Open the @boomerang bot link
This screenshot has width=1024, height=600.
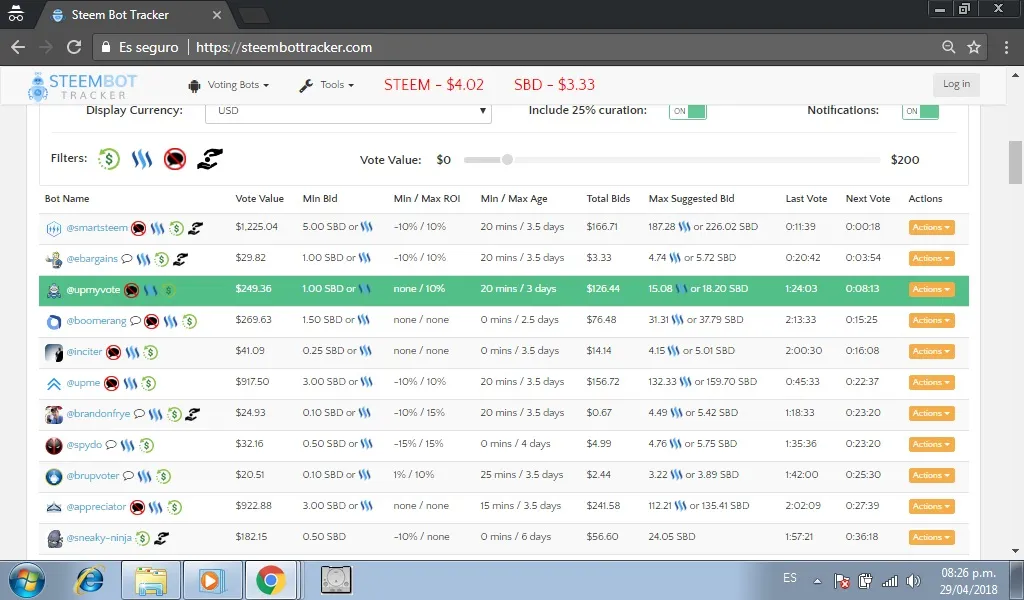(x=96, y=321)
